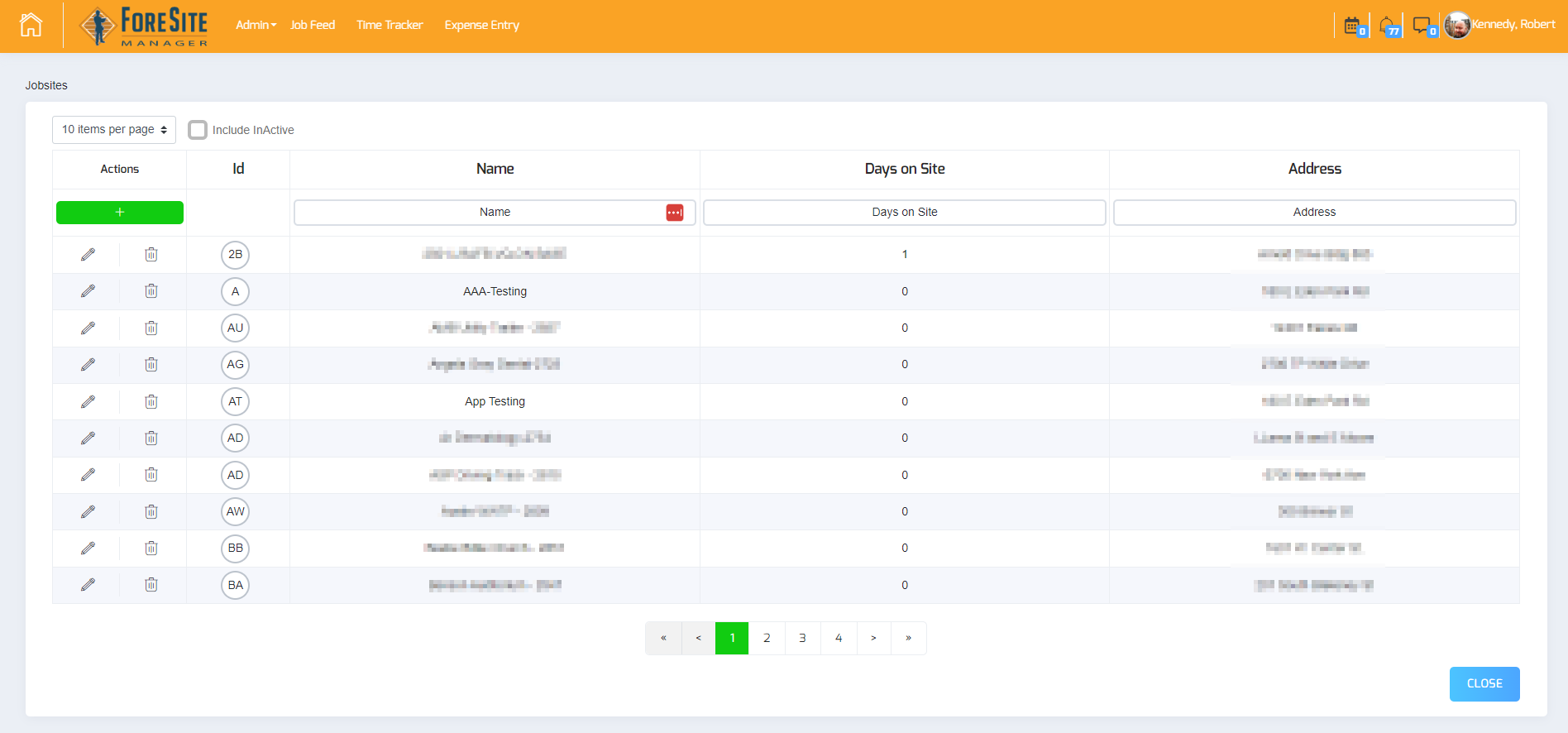Click the AW id badge
1568x733 pixels.
(236, 511)
